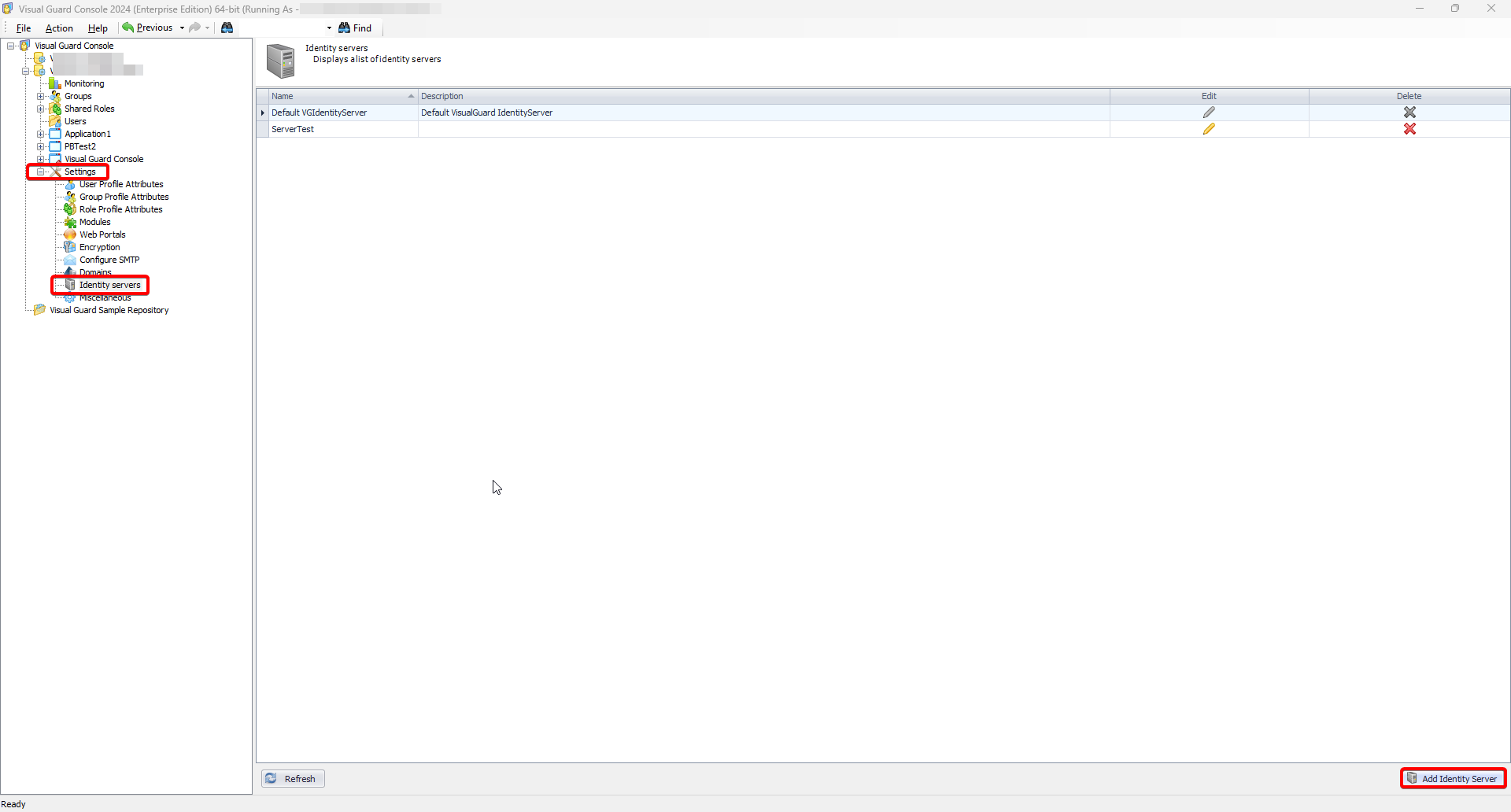Click the Find binoculars icon
The height and width of the screenshot is (812, 1511).
point(345,28)
